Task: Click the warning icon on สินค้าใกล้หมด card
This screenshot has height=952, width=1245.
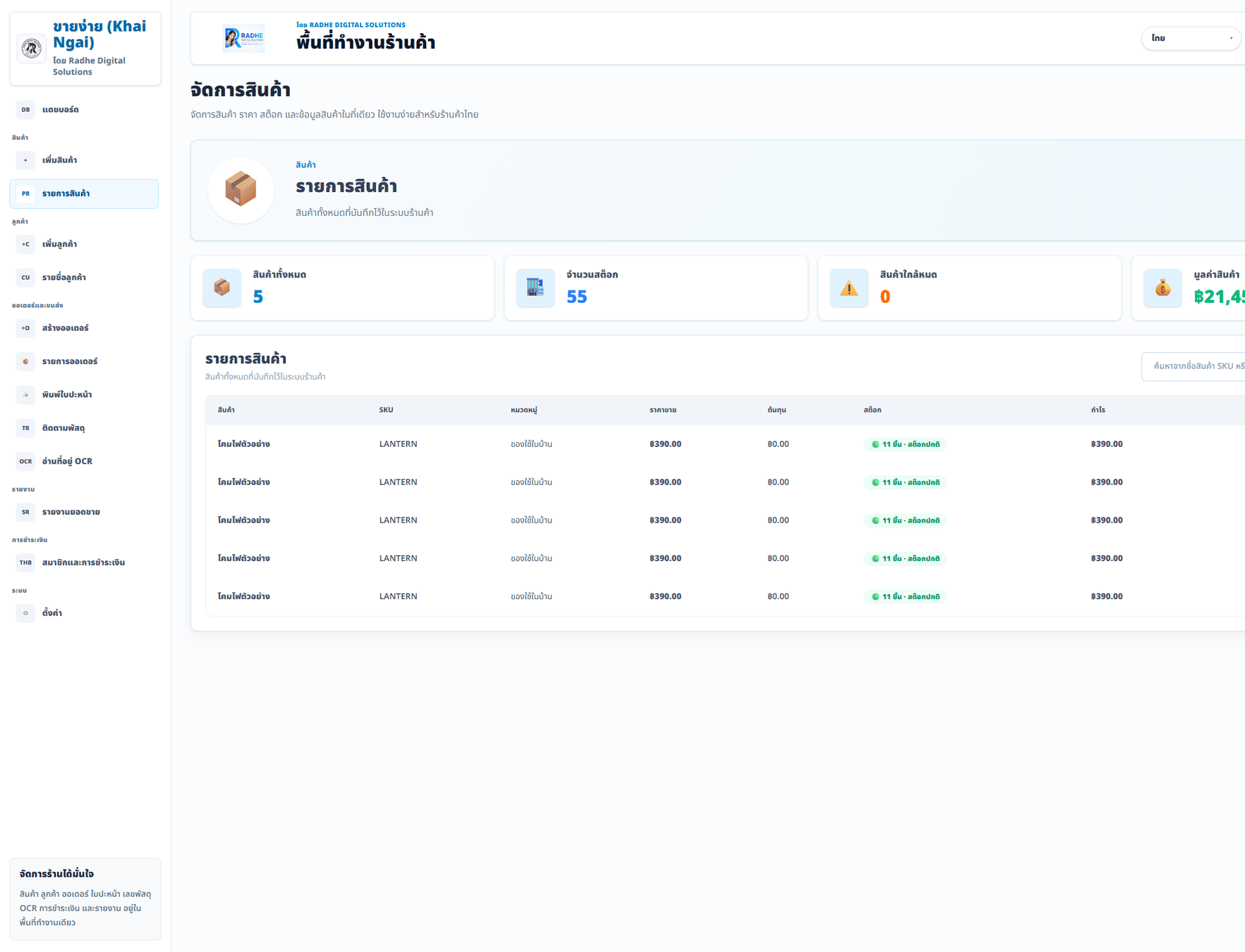Action: coord(849,288)
